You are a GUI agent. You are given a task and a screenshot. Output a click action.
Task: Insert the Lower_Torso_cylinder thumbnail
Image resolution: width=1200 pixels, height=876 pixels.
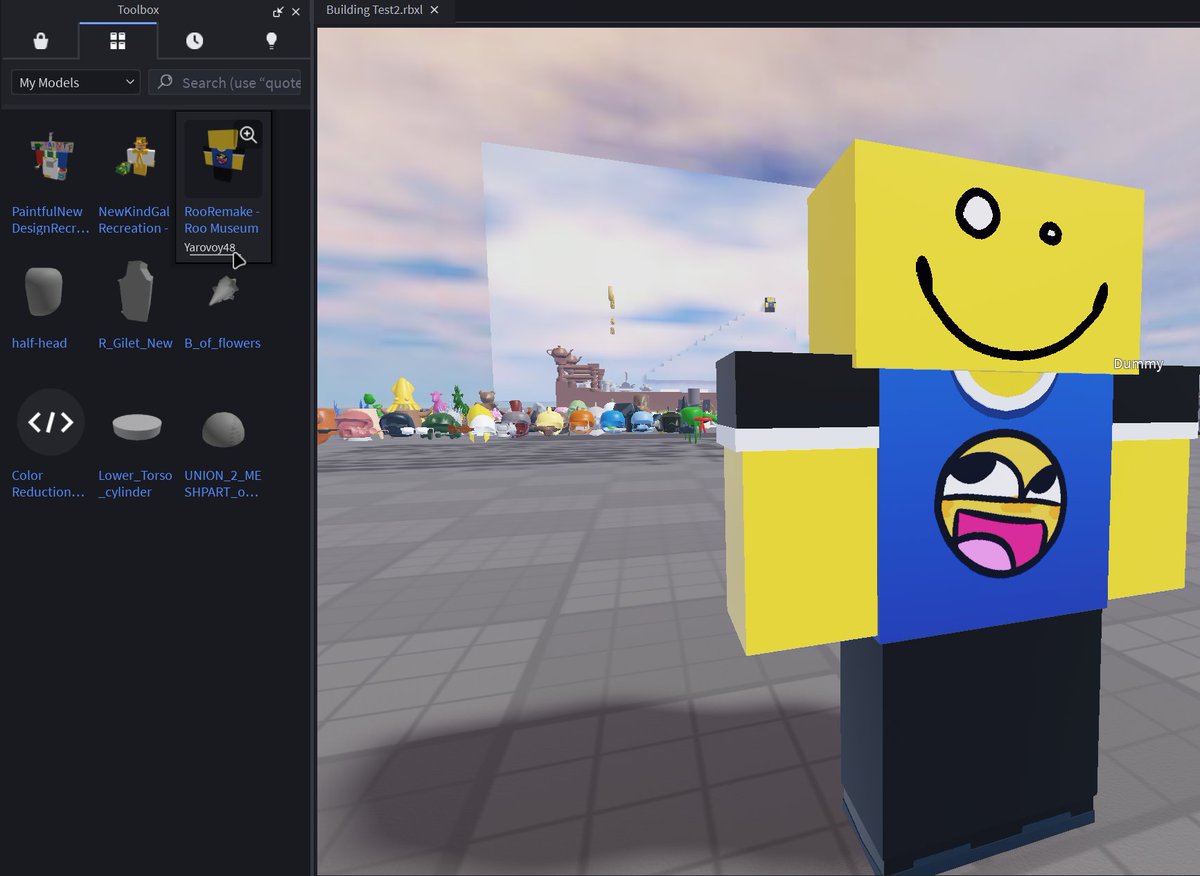[136, 427]
